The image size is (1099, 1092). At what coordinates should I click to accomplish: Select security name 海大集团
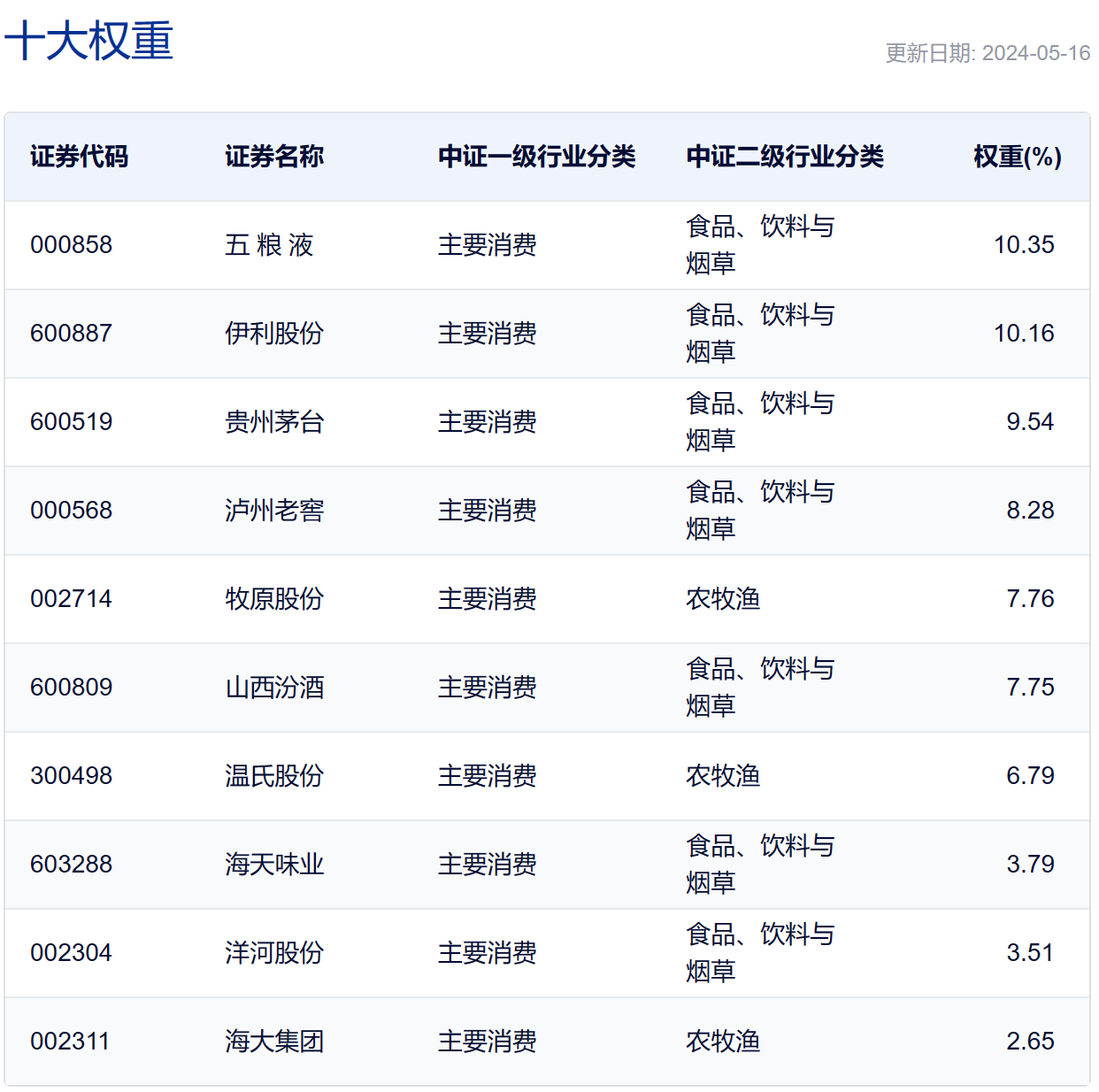coord(274,1042)
